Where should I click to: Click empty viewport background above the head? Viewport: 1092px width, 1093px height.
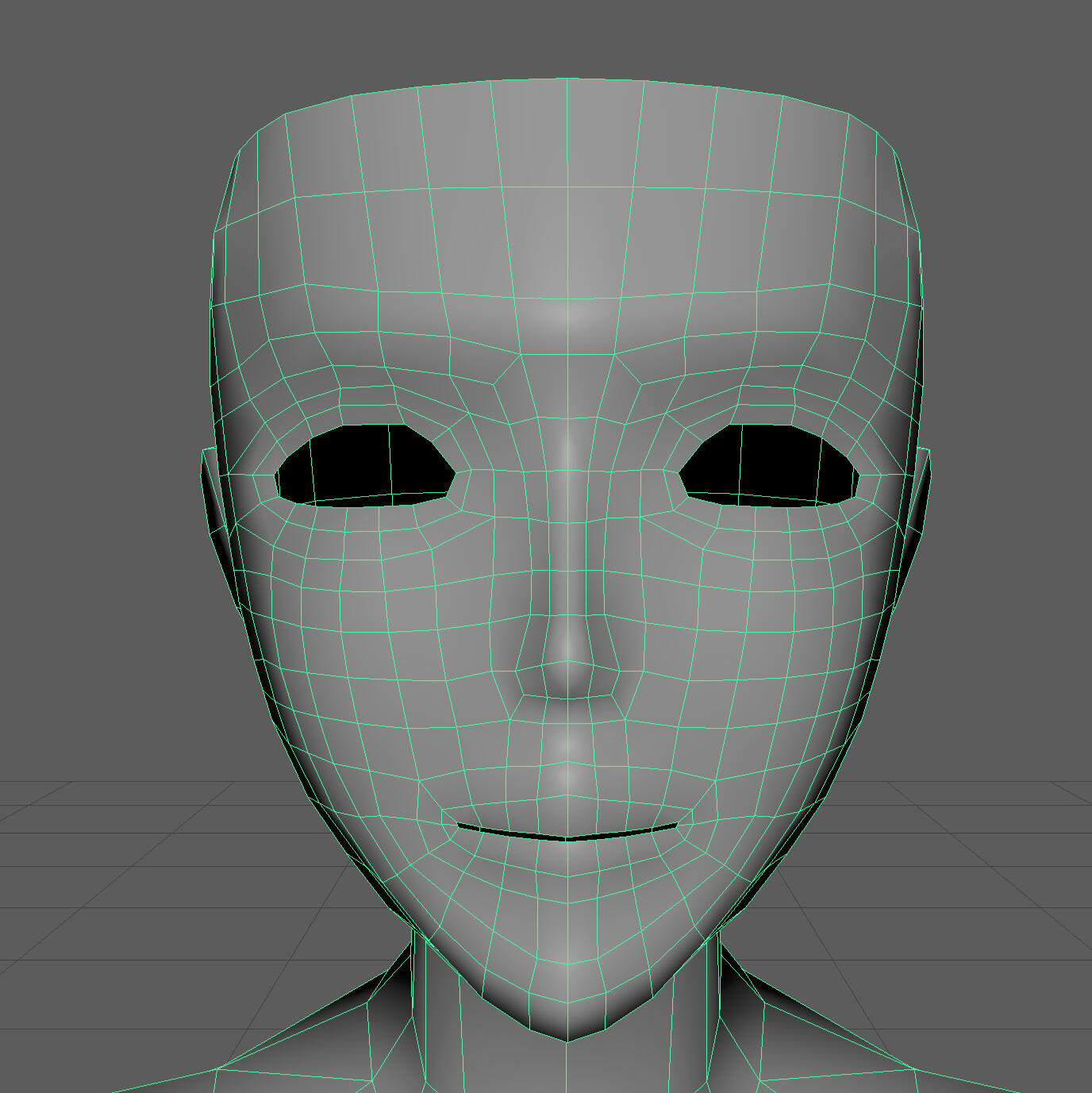coord(556,36)
